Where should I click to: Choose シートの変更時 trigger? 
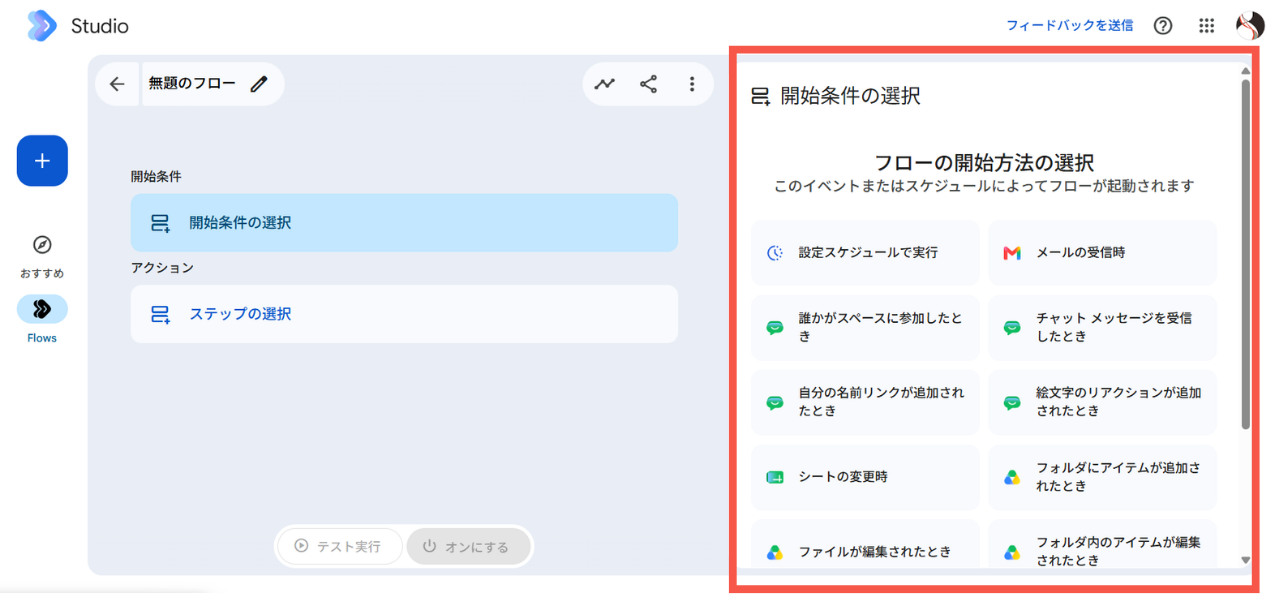865,477
